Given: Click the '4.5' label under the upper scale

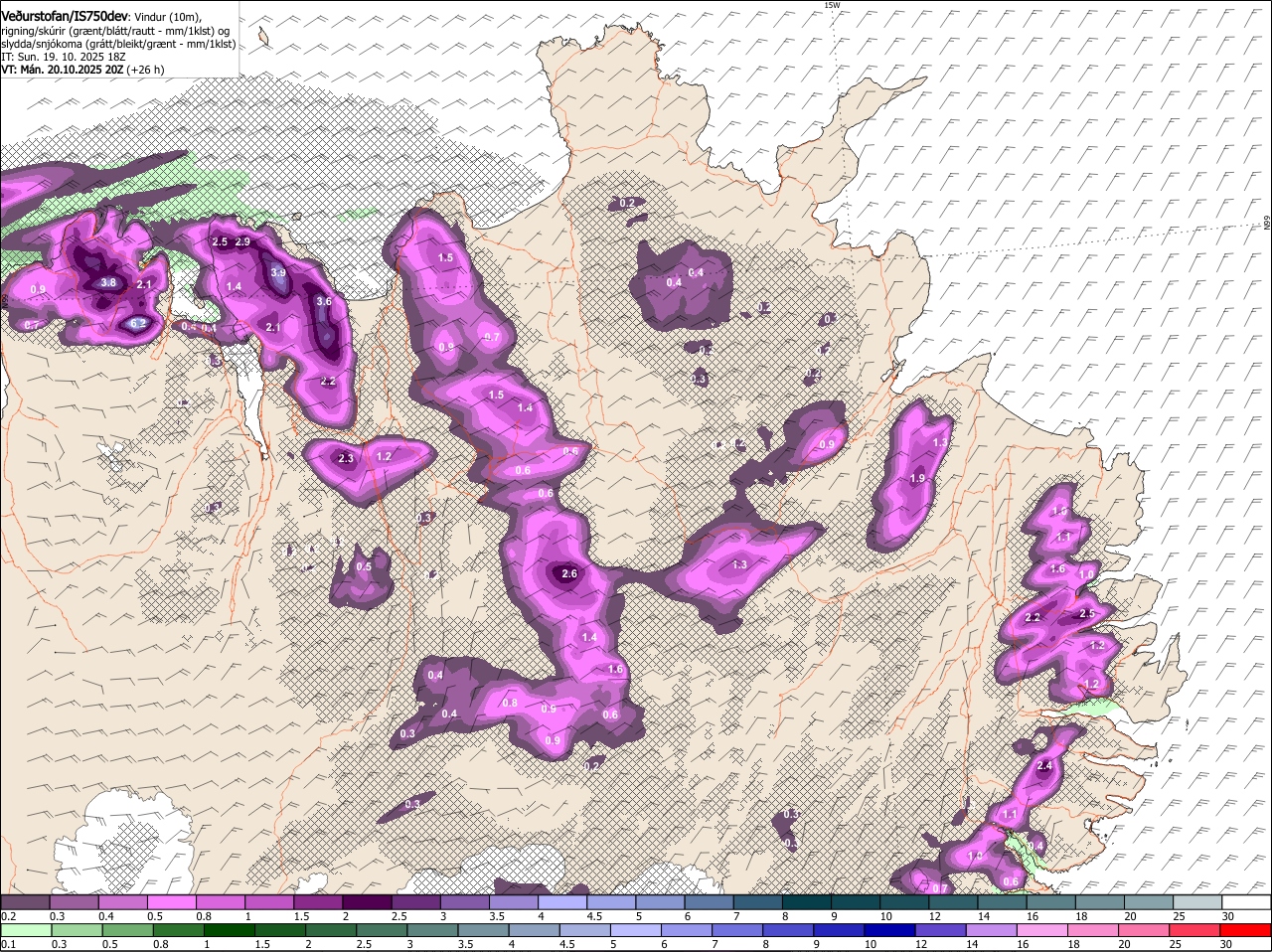Looking at the screenshot, I should click(595, 915).
